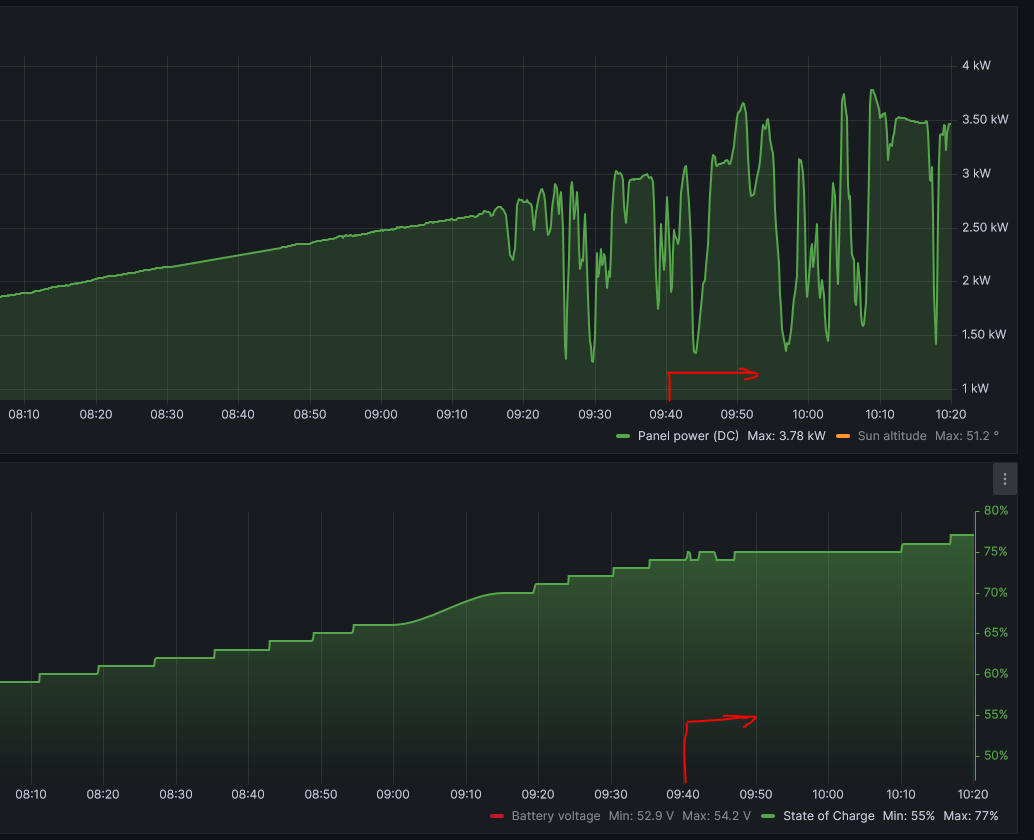This screenshot has height=840, width=1034.
Task: Isolate the State of Charge series
Action: click(x=828, y=816)
